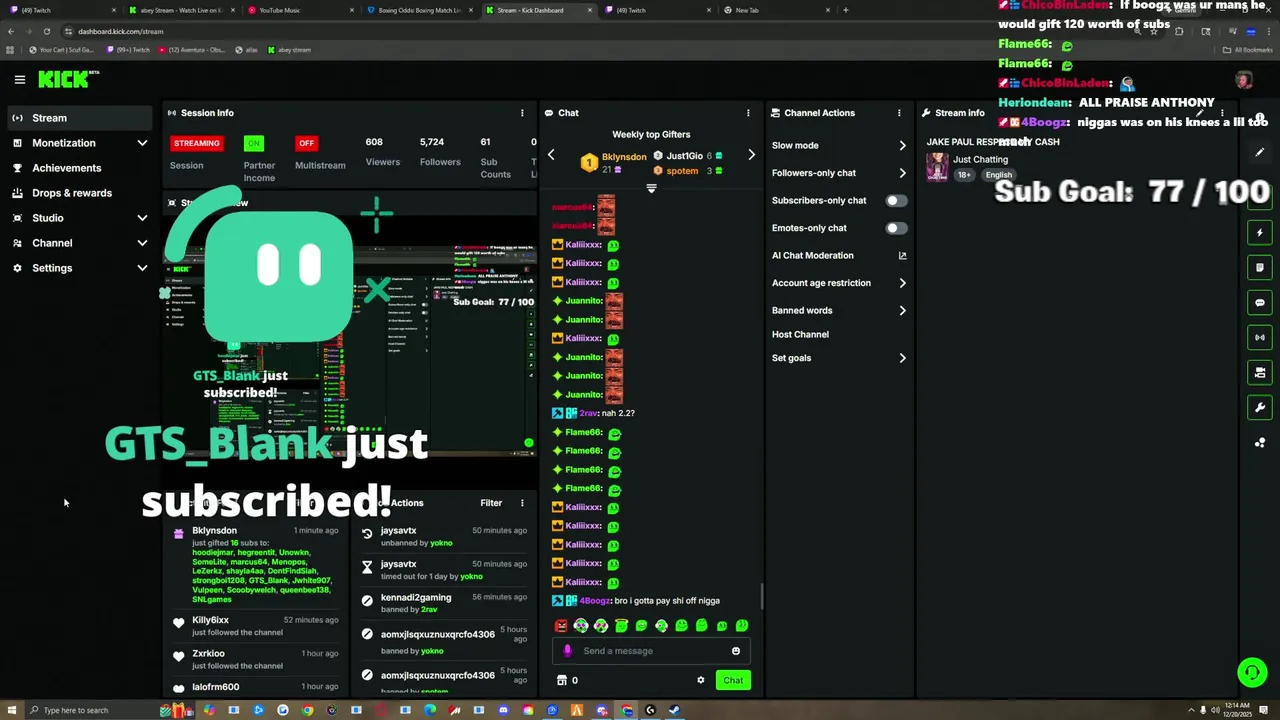Collapse the top gifters bar
Image resolution: width=1280 pixels, height=720 pixels.
651,188
